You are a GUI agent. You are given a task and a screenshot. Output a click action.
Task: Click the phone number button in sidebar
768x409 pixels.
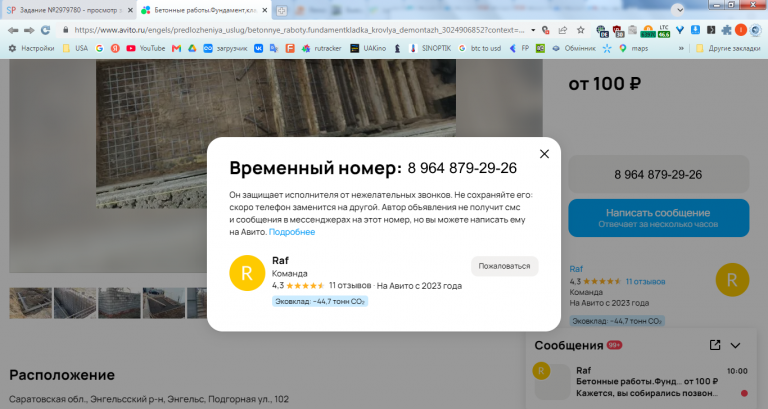658,174
